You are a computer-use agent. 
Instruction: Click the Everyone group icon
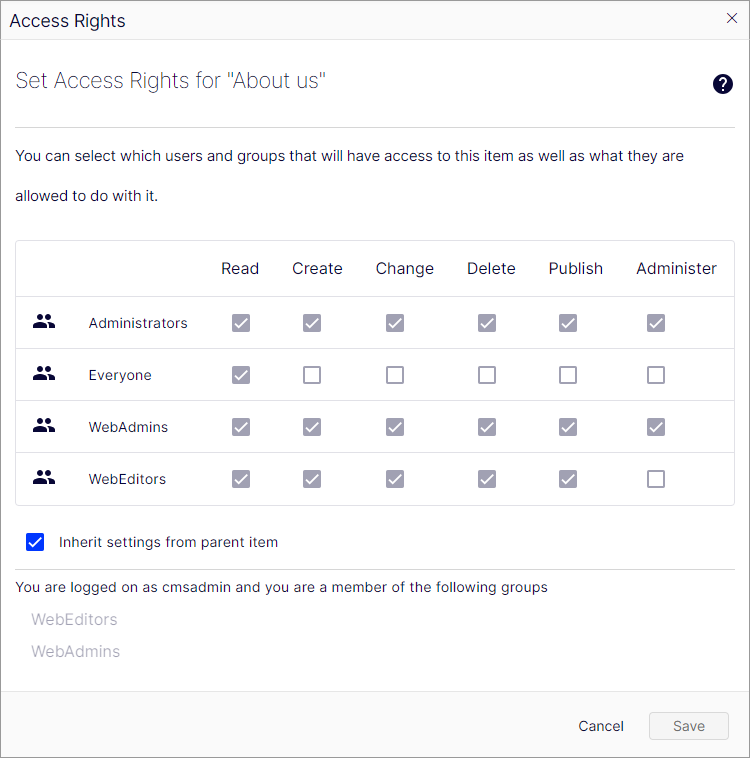point(44,374)
